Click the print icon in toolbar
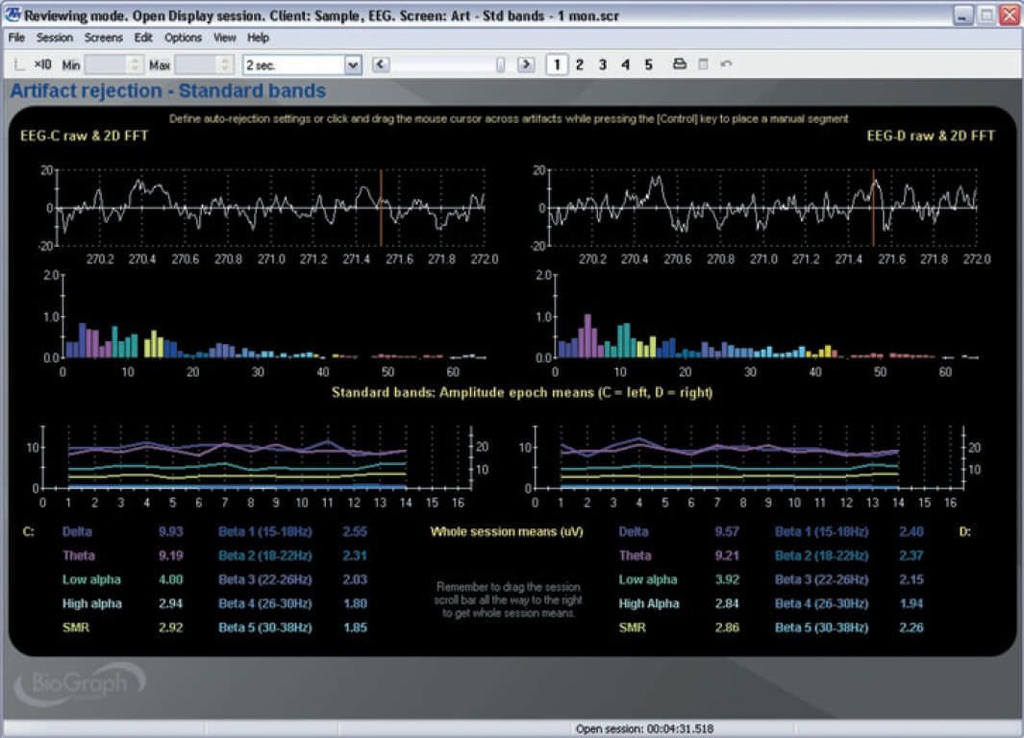This screenshot has width=1024, height=738. [x=679, y=64]
